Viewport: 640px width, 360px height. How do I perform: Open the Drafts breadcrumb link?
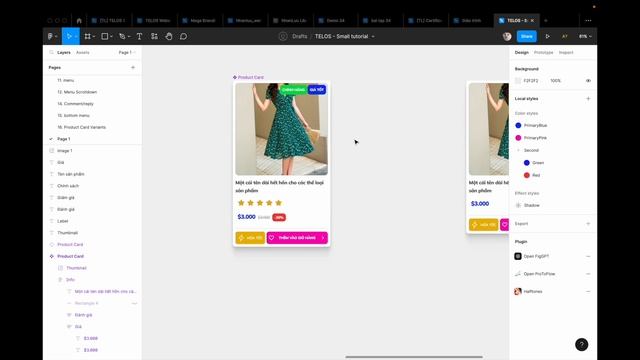click(300, 36)
